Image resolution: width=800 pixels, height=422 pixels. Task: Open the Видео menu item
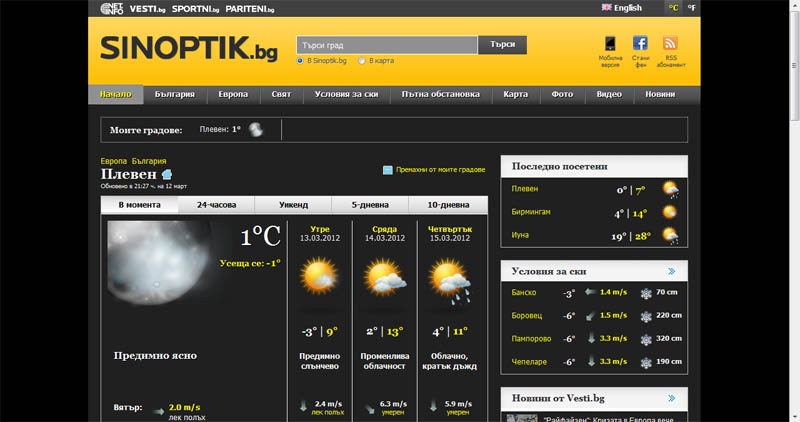(x=609, y=94)
